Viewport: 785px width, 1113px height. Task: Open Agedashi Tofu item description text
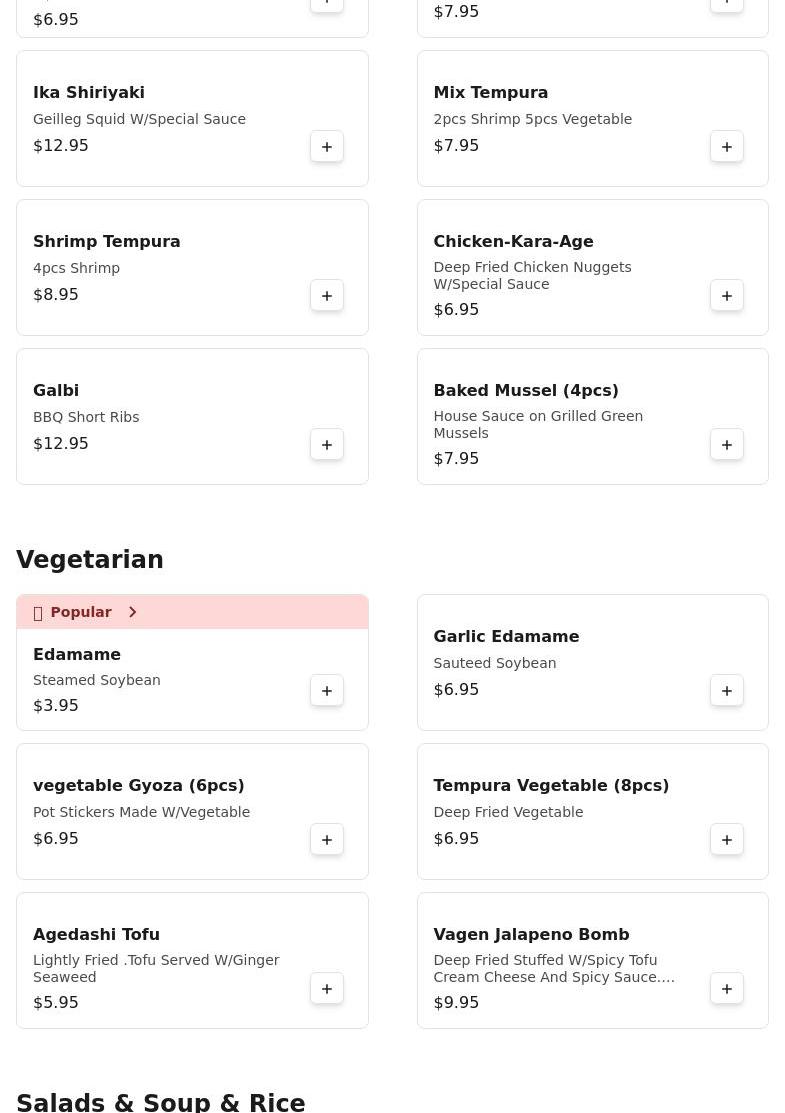pos(156,968)
